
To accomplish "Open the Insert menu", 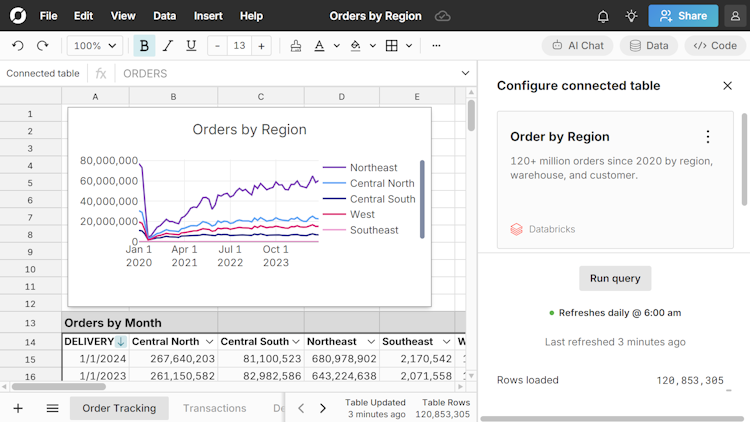I will pos(208,16).
